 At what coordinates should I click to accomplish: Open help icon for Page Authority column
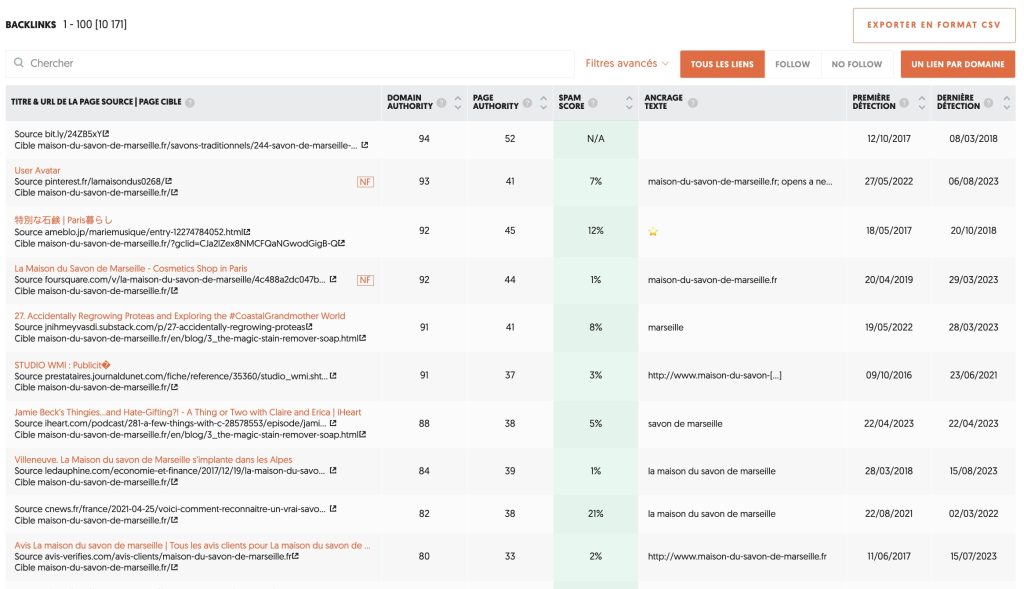click(x=527, y=103)
